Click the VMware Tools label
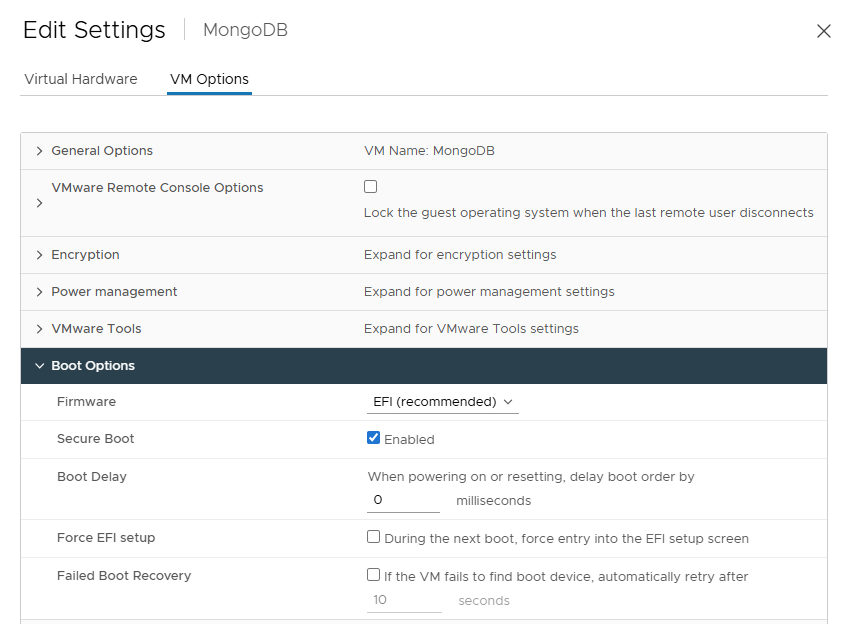The width and height of the screenshot is (843, 624). click(x=96, y=329)
